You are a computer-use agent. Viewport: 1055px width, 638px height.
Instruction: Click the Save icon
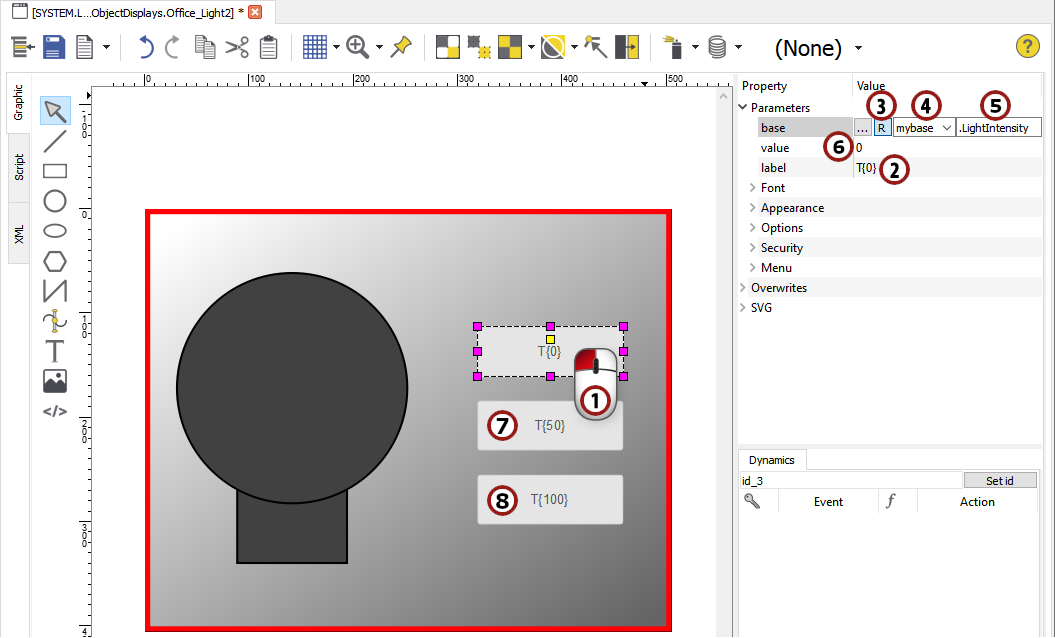pyautogui.click(x=54, y=47)
